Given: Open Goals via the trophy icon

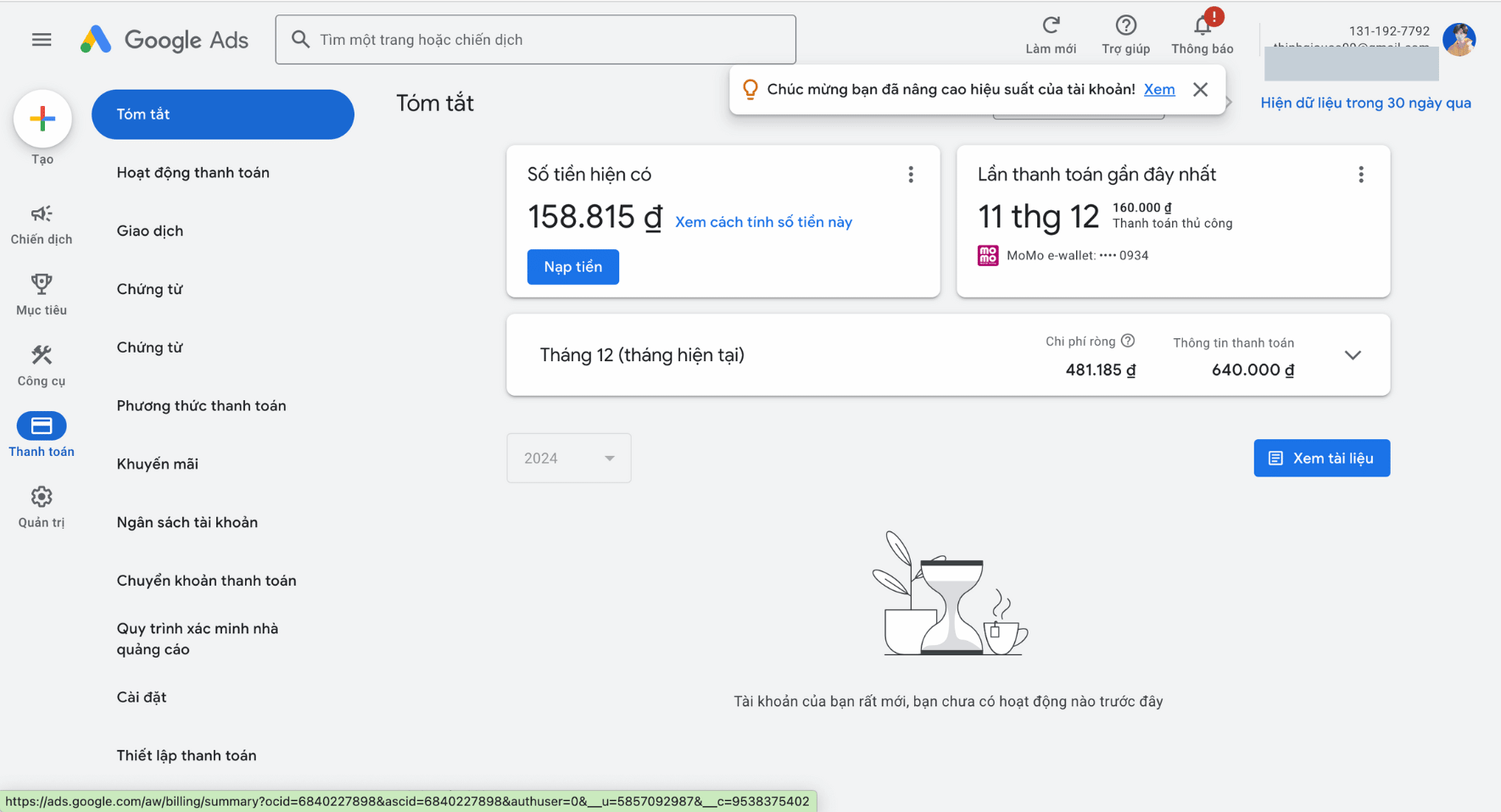Looking at the screenshot, I should [x=42, y=285].
